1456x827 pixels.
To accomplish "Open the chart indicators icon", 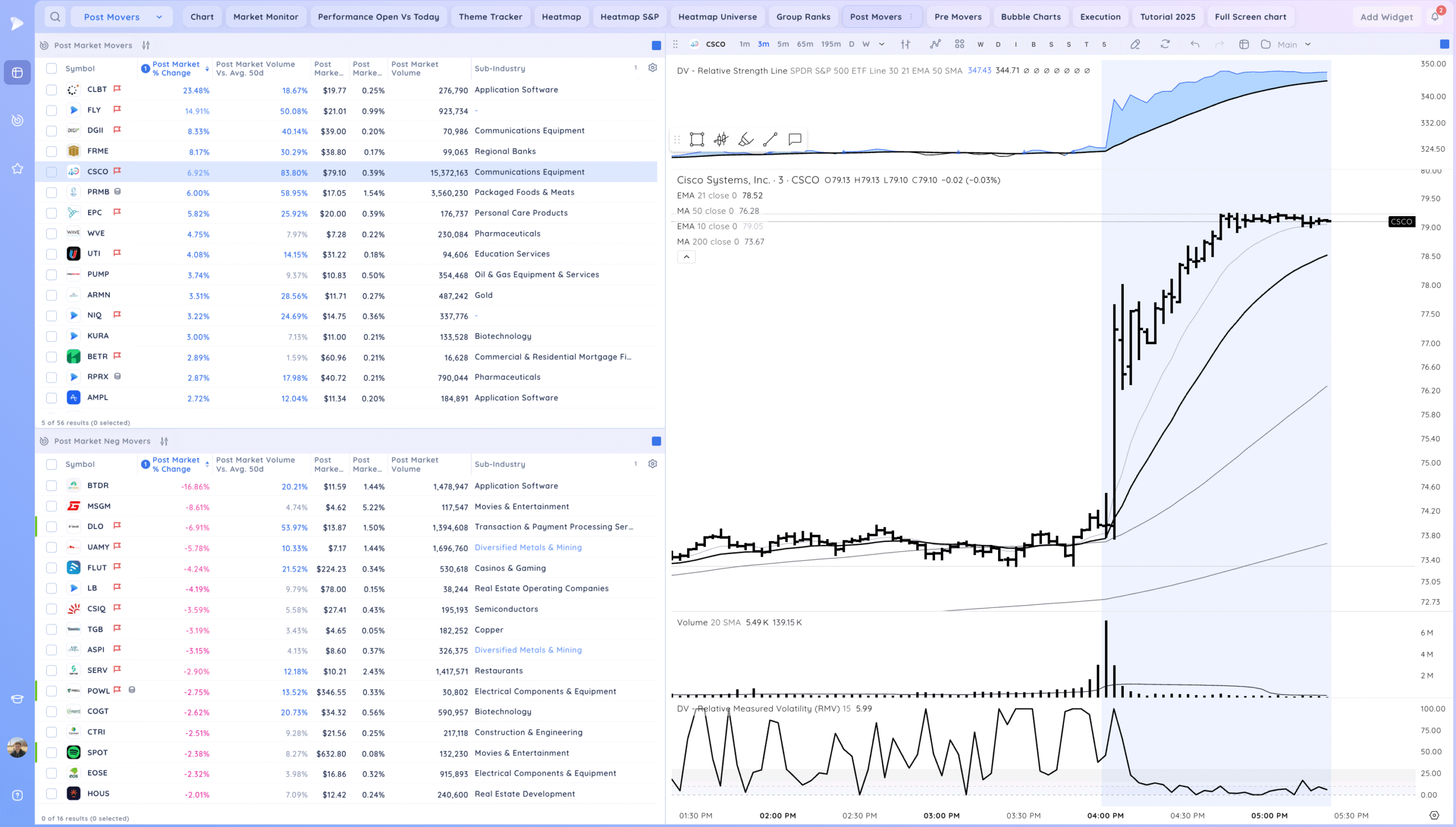I will click(x=935, y=44).
